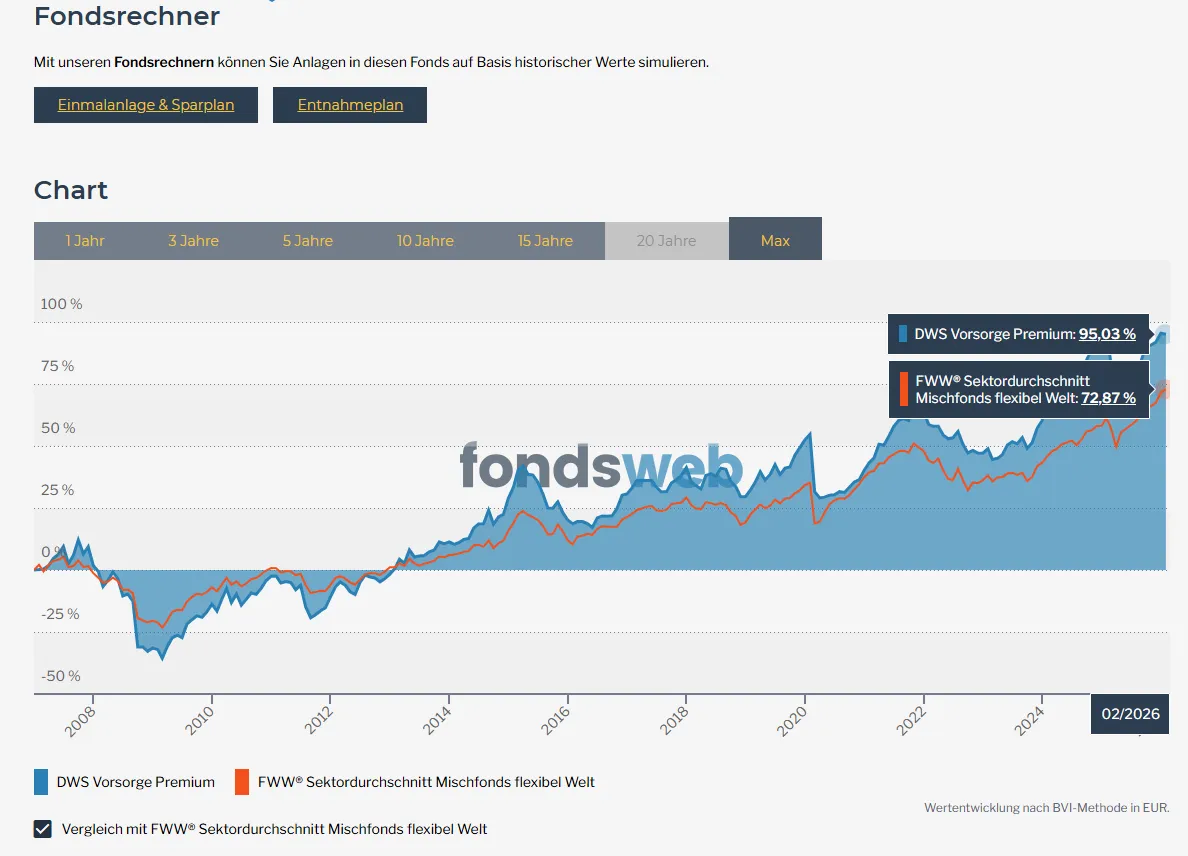Click the 95,03 % value in tooltip
Screen dimensions: 1188x856
1107,334
